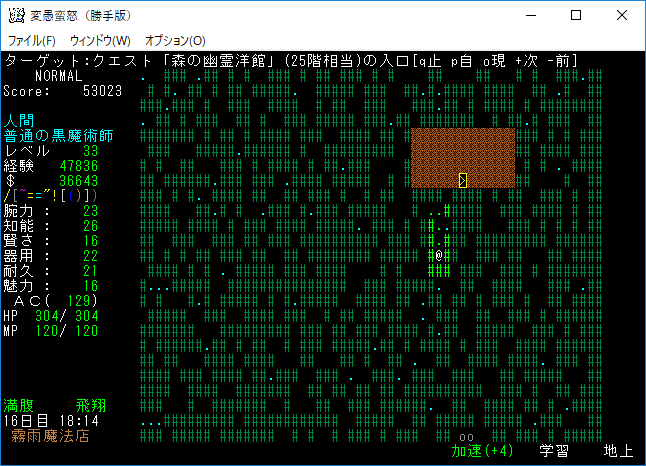Click the small 'oo' symbols at map bottom
Viewport: 646px width, 466px height.
466,437
